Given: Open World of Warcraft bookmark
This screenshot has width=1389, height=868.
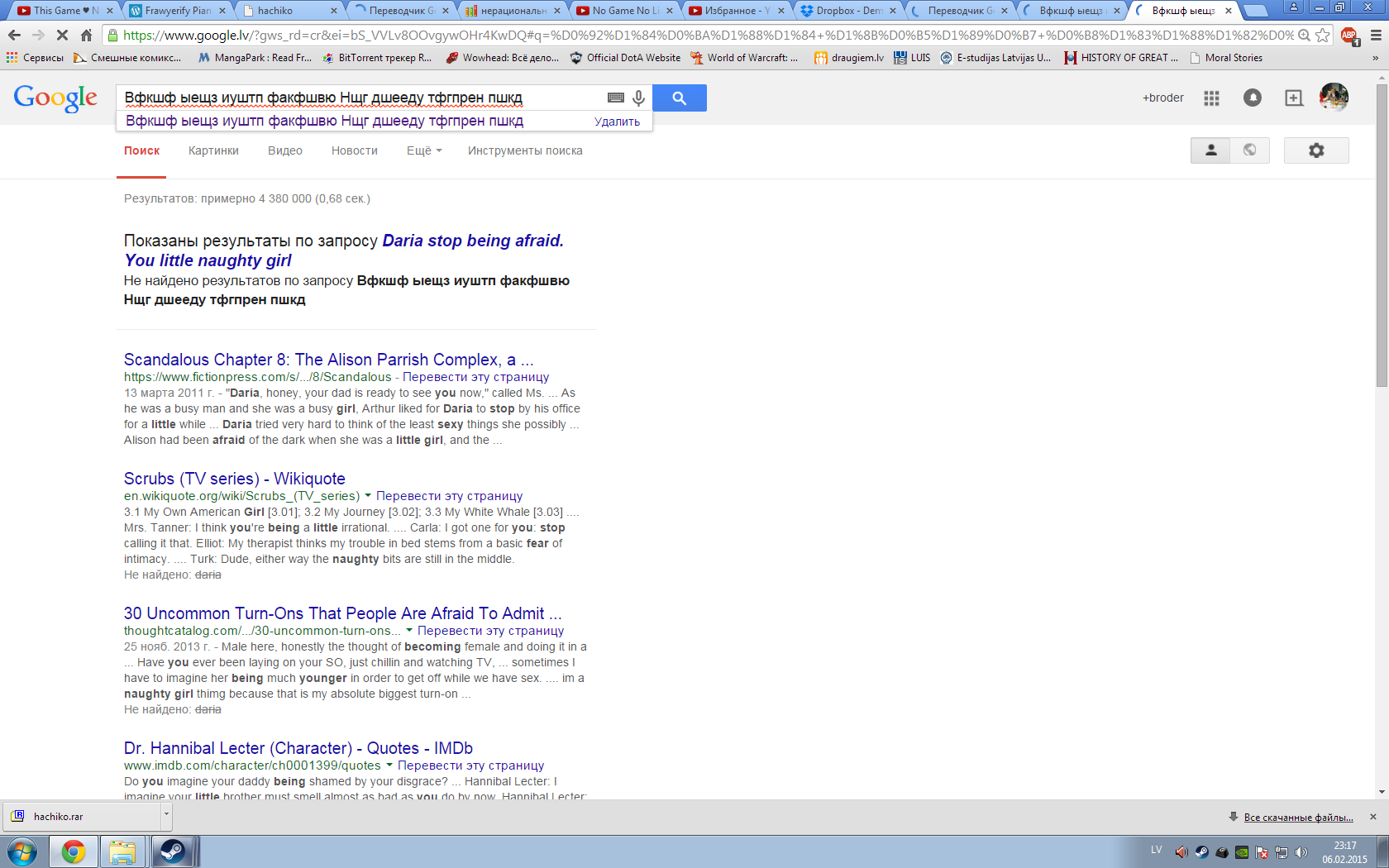Looking at the screenshot, I should [744, 58].
